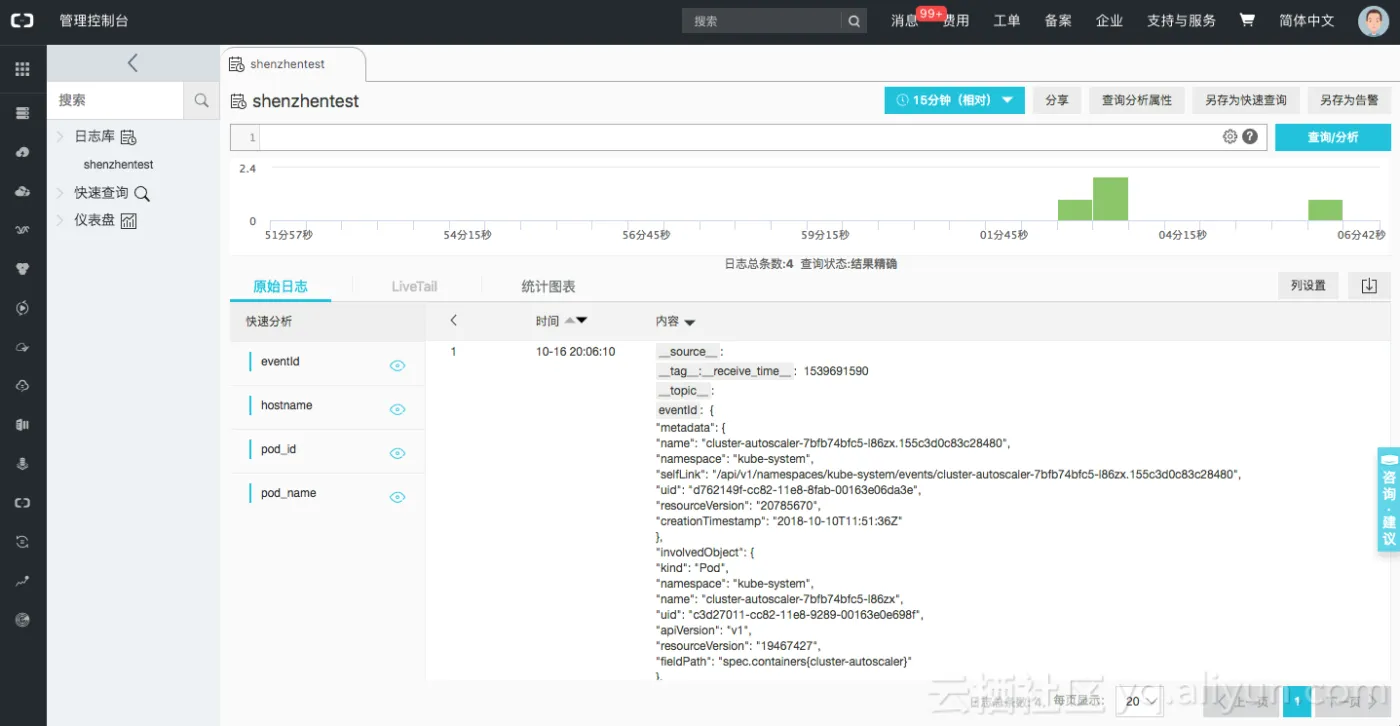
Task: Select the shenzhentest logstore in tree
Action: pos(119,164)
